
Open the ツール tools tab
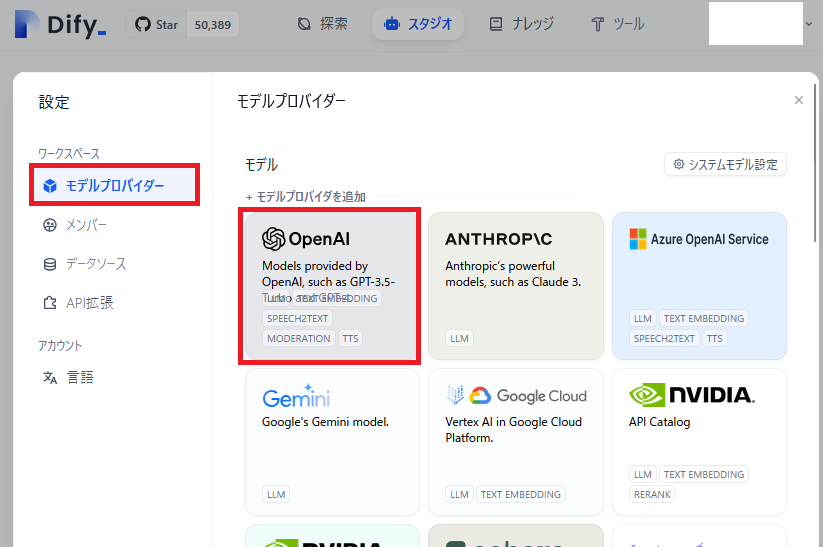coord(617,24)
